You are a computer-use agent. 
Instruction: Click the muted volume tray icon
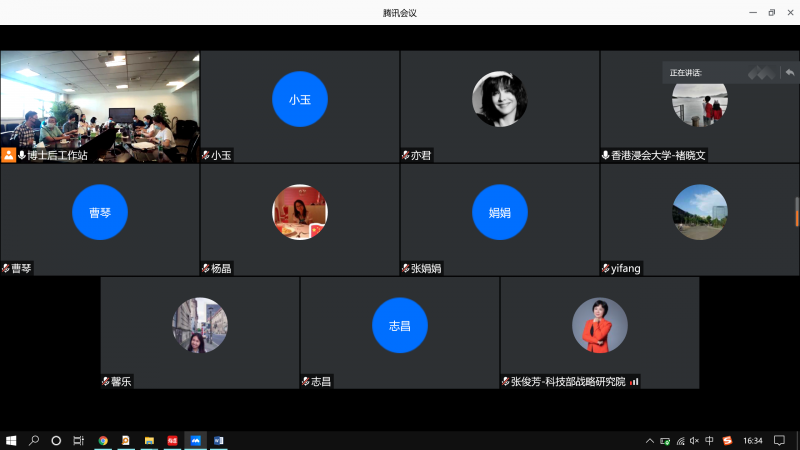[x=694, y=441]
